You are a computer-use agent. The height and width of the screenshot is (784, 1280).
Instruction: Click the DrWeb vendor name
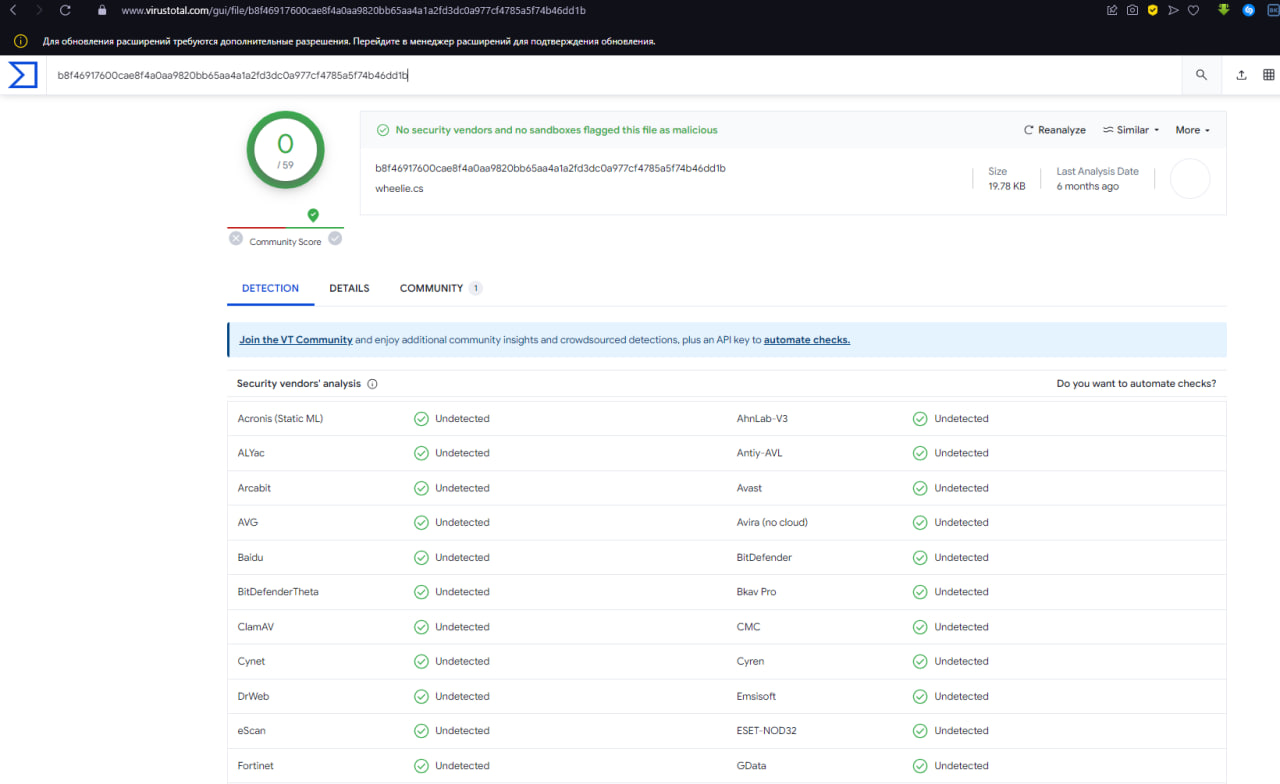[x=253, y=696]
